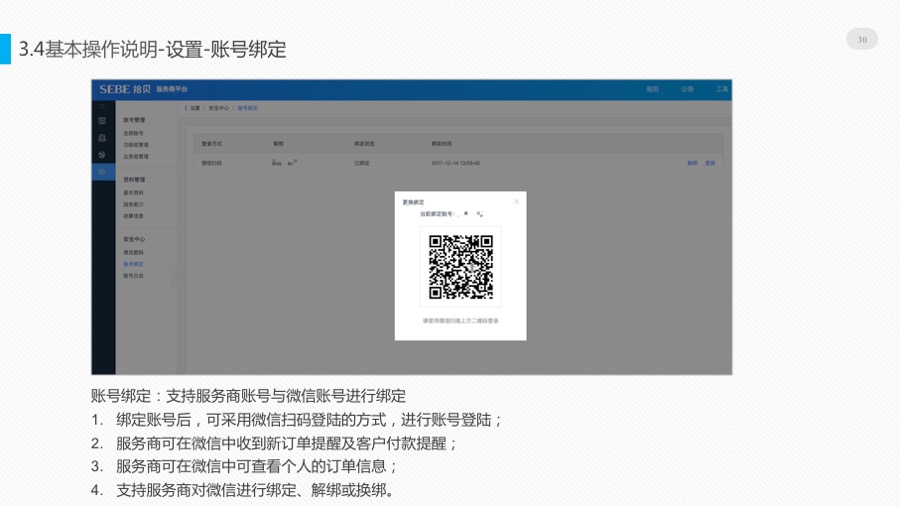Click the 账号管理 section heading
Viewport: 900px width, 506px height.
click(134, 120)
